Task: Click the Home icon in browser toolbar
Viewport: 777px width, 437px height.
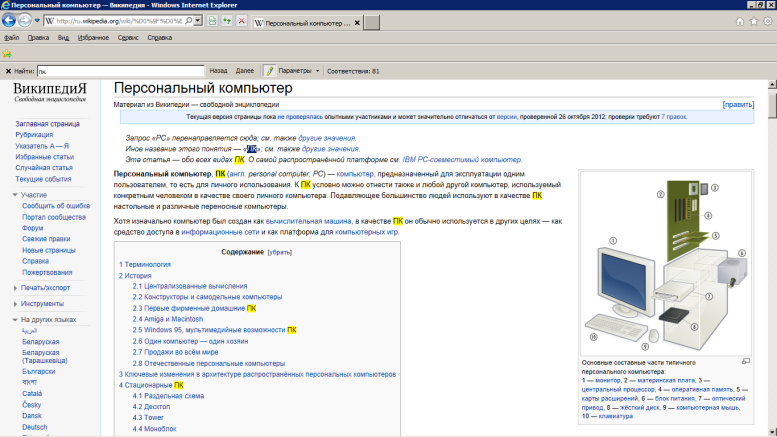Action: tap(740, 21)
